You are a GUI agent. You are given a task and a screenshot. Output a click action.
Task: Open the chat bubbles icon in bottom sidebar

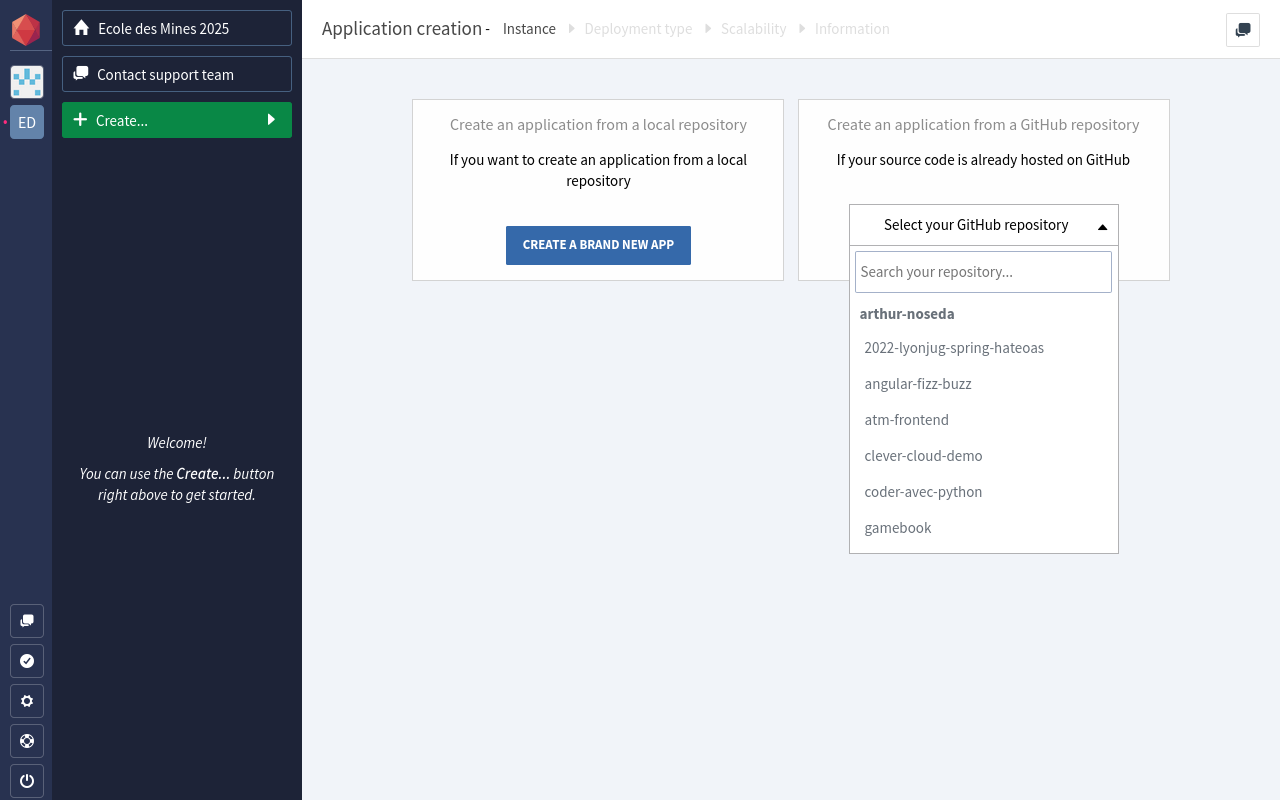pos(27,621)
